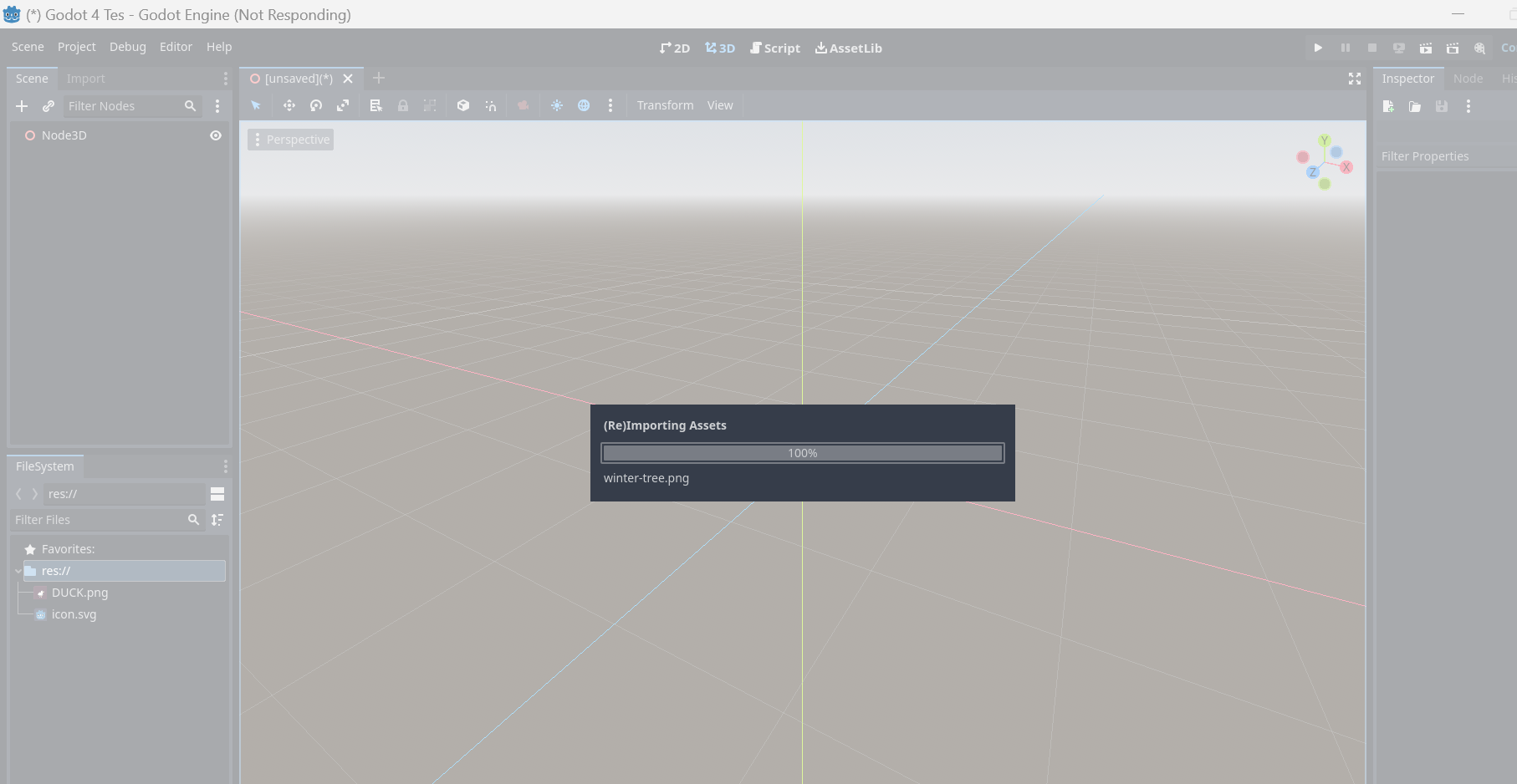This screenshot has height=784, width=1517.
Task: Select the Move tool in the viewport toolbar
Action: pyautogui.click(x=289, y=105)
